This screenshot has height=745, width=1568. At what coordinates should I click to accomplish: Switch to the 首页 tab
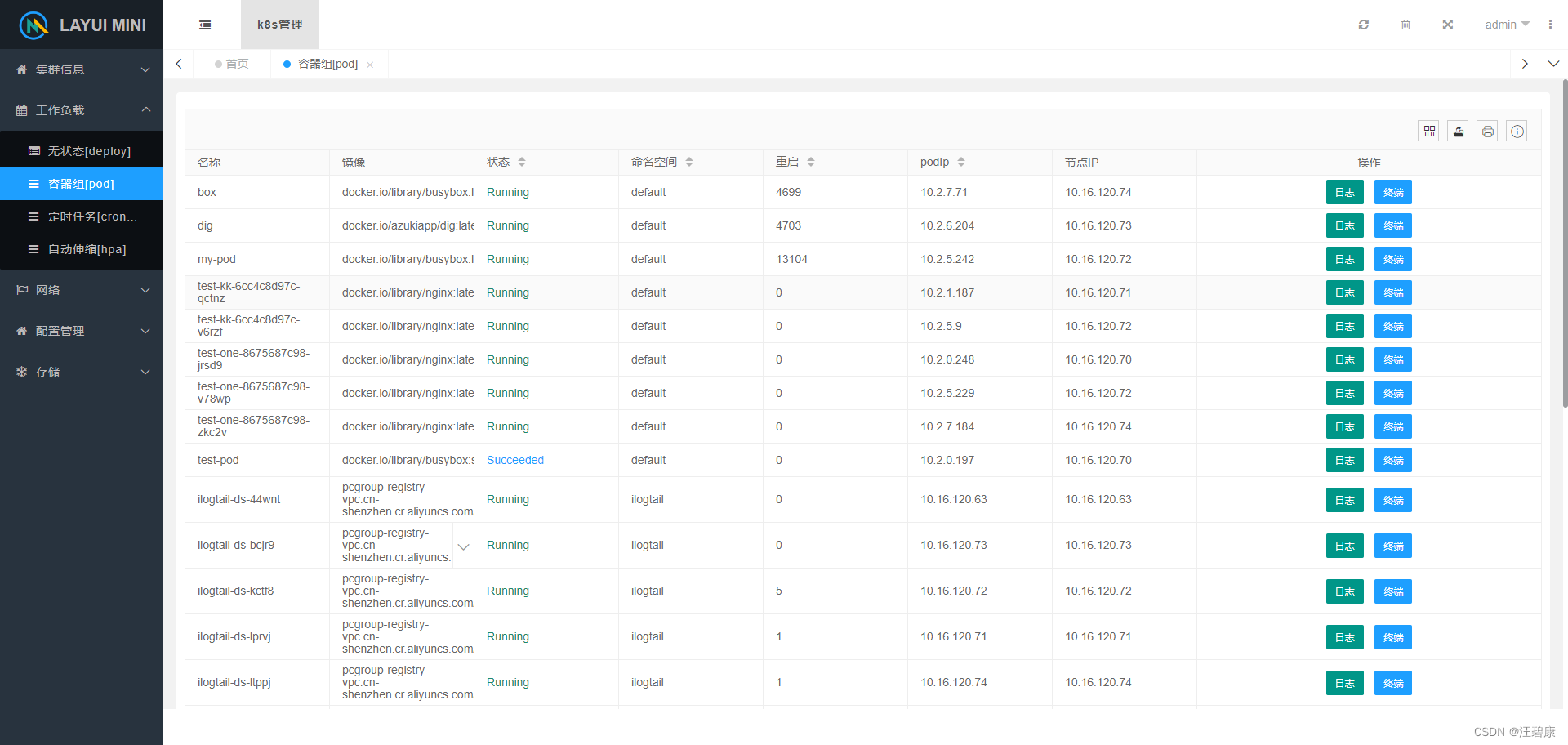(232, 64)
